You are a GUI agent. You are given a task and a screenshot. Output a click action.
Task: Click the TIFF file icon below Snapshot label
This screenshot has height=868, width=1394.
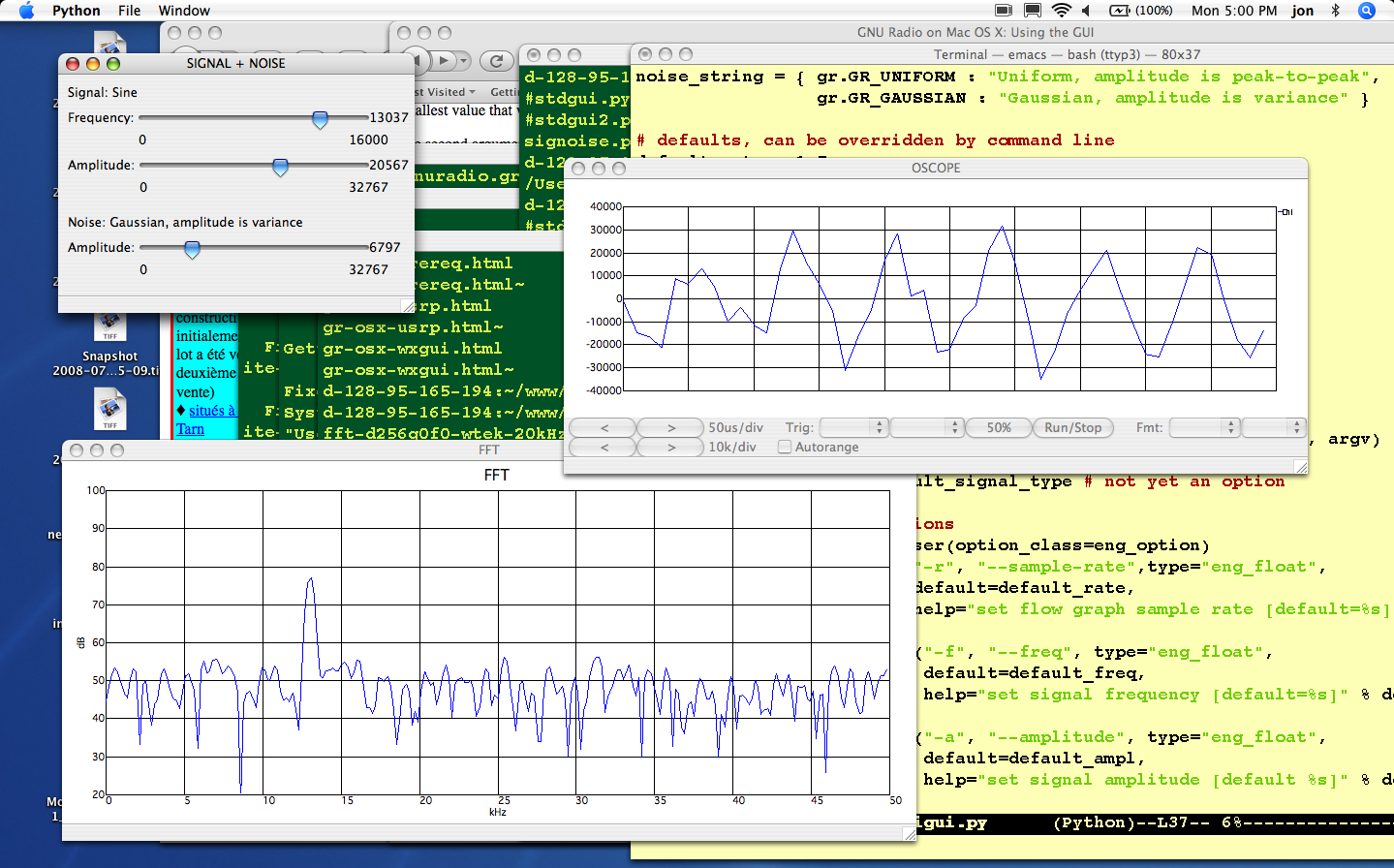click(x=109, y=410)
